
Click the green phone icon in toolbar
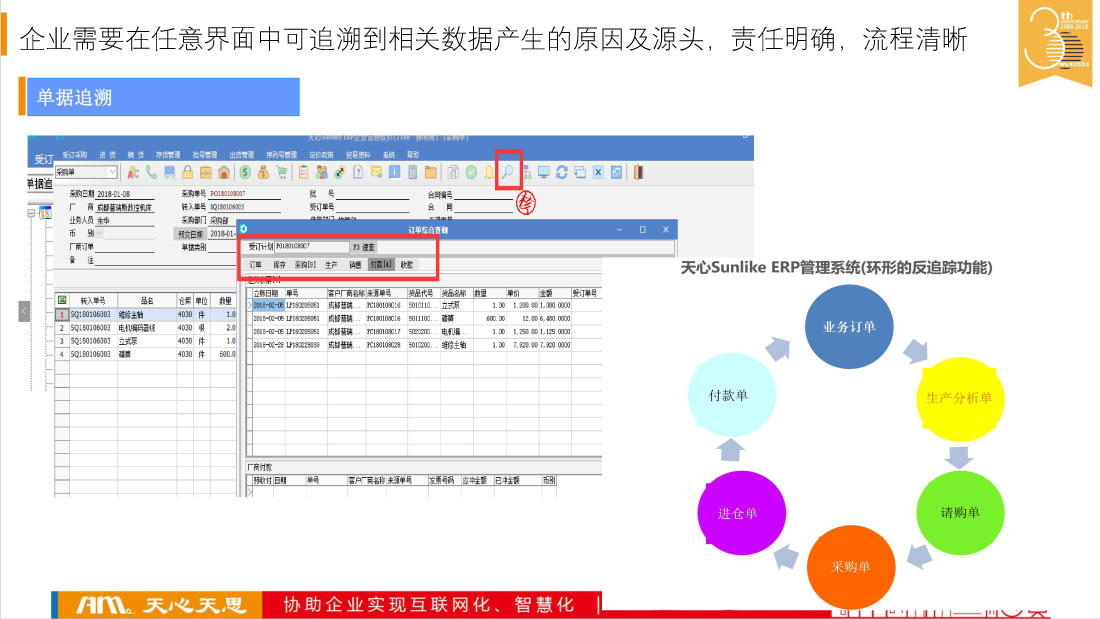[x=151, y=172]
